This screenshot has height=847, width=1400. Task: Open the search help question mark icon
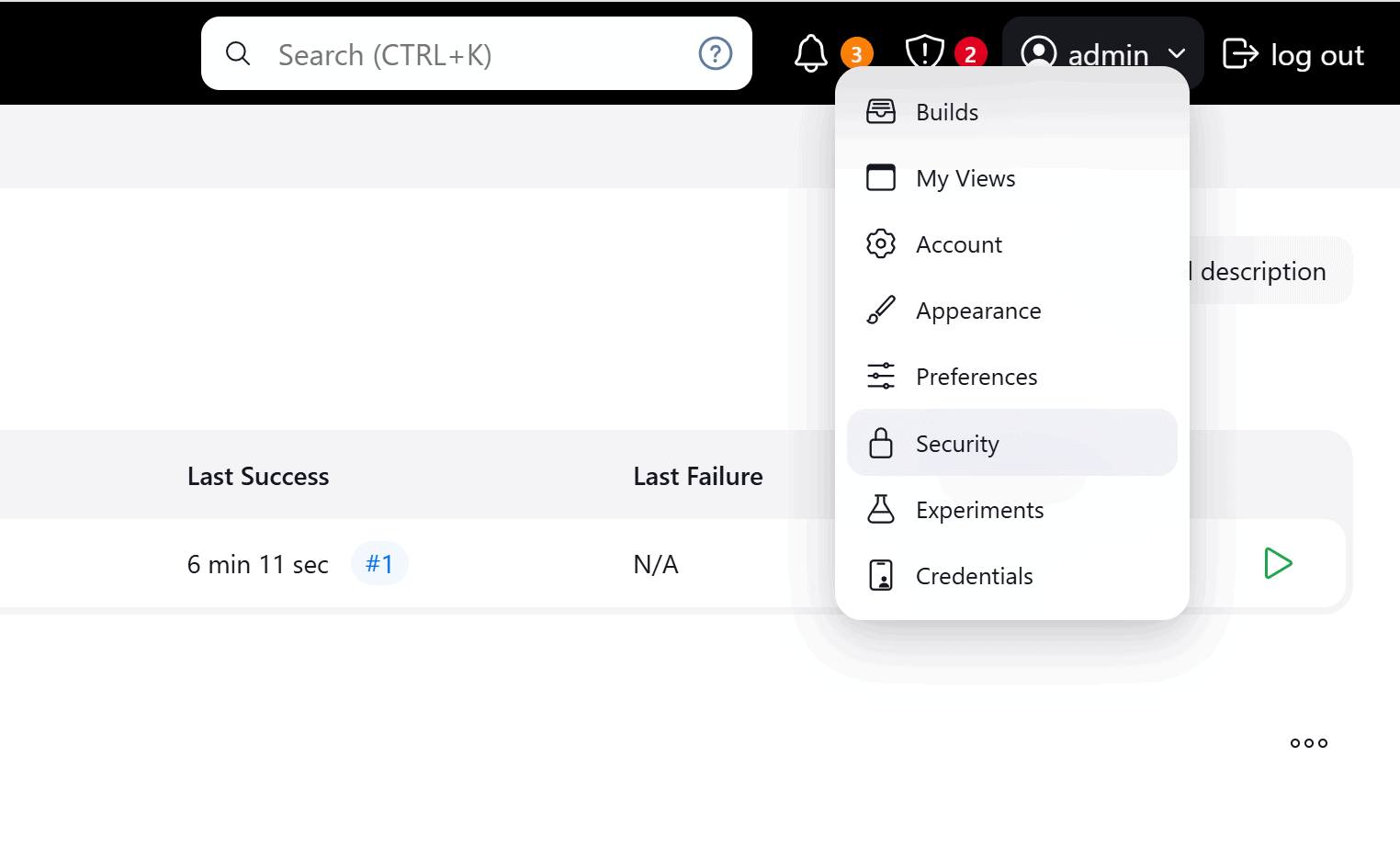[716, 53]
